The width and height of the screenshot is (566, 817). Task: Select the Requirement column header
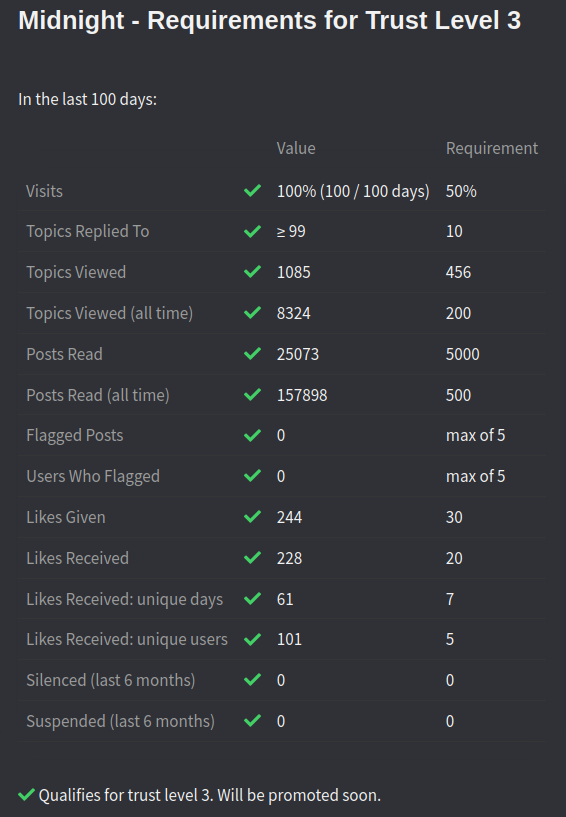pos(491,148)
